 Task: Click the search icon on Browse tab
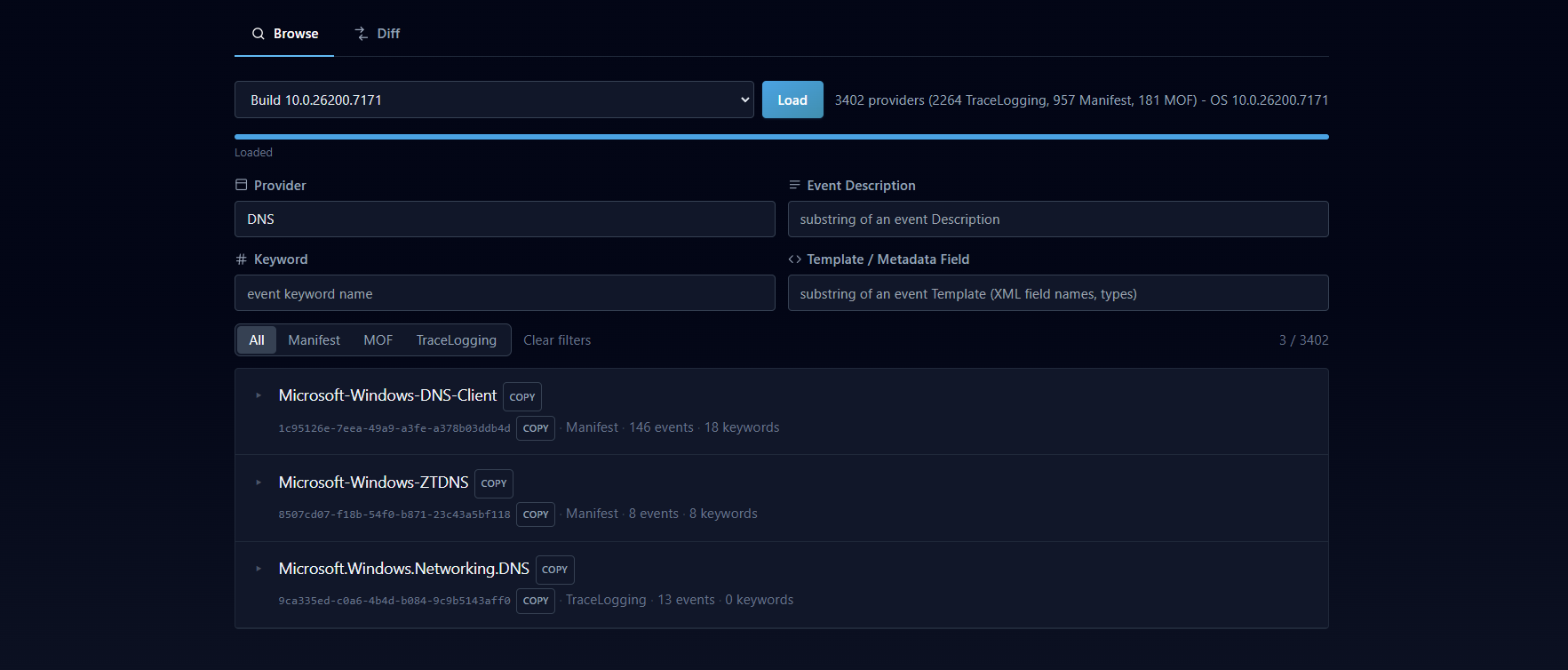pos(259,34)
